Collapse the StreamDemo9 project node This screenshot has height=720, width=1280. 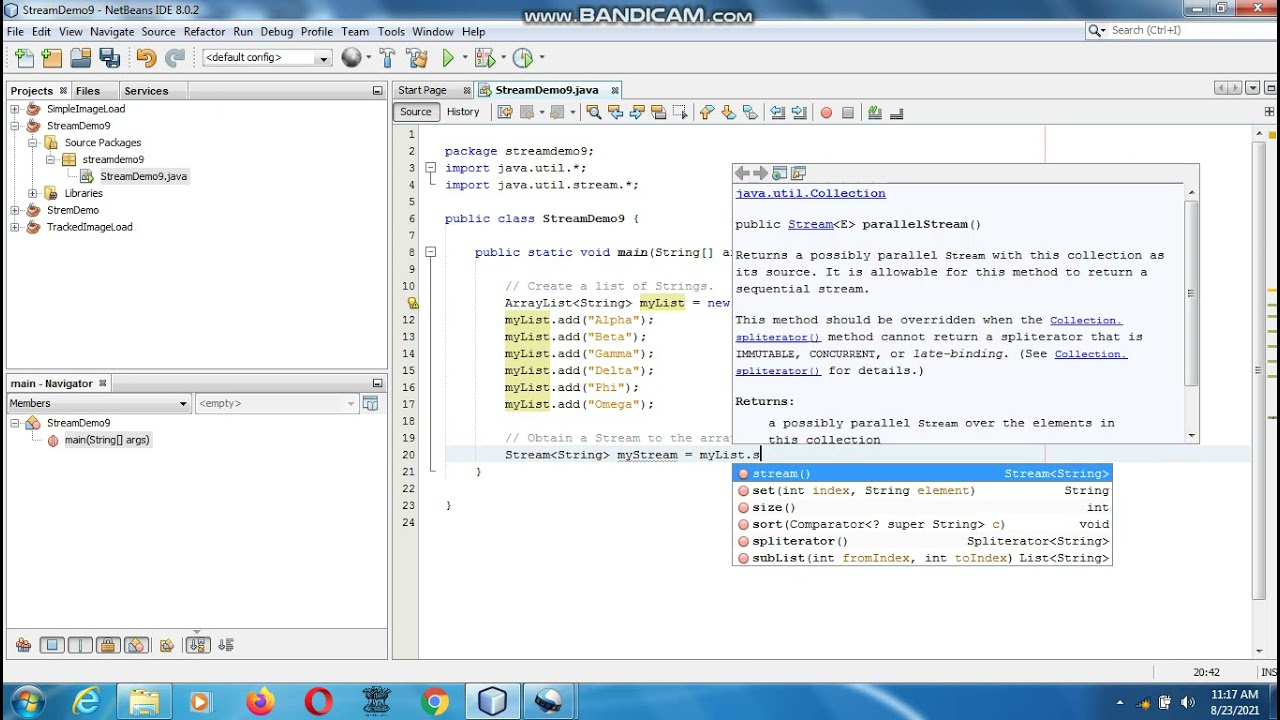[x=15, y=126]
